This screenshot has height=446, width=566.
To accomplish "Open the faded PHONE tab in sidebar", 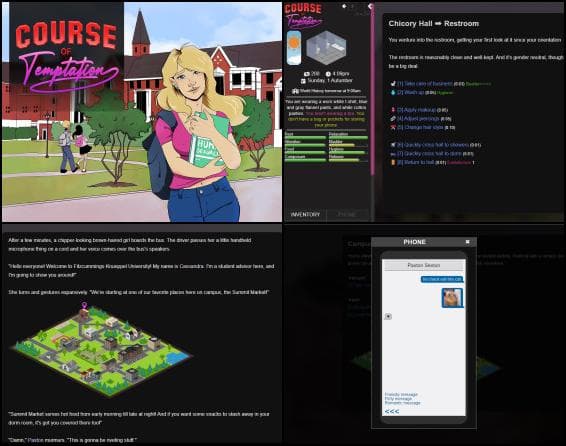I will click(x=347, y=214).
